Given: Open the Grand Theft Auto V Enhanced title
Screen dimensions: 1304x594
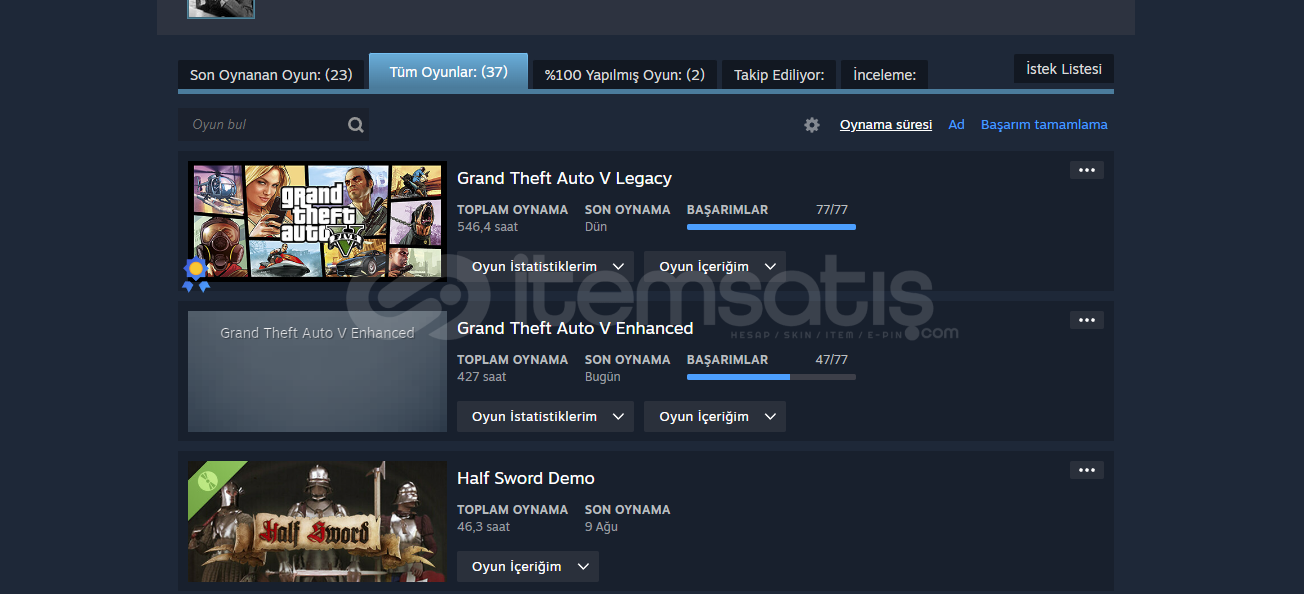Looking at the screenshot, I should point(575,328).
